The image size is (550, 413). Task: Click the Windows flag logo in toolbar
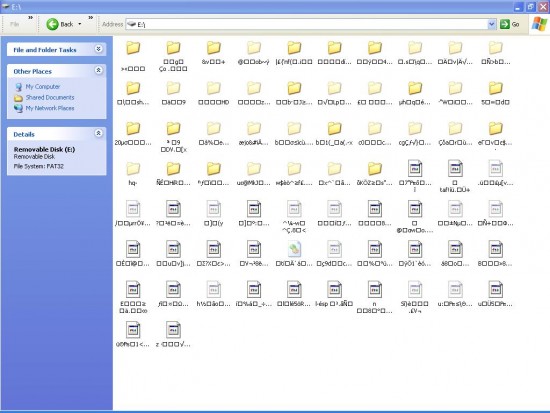click(539, 24)
